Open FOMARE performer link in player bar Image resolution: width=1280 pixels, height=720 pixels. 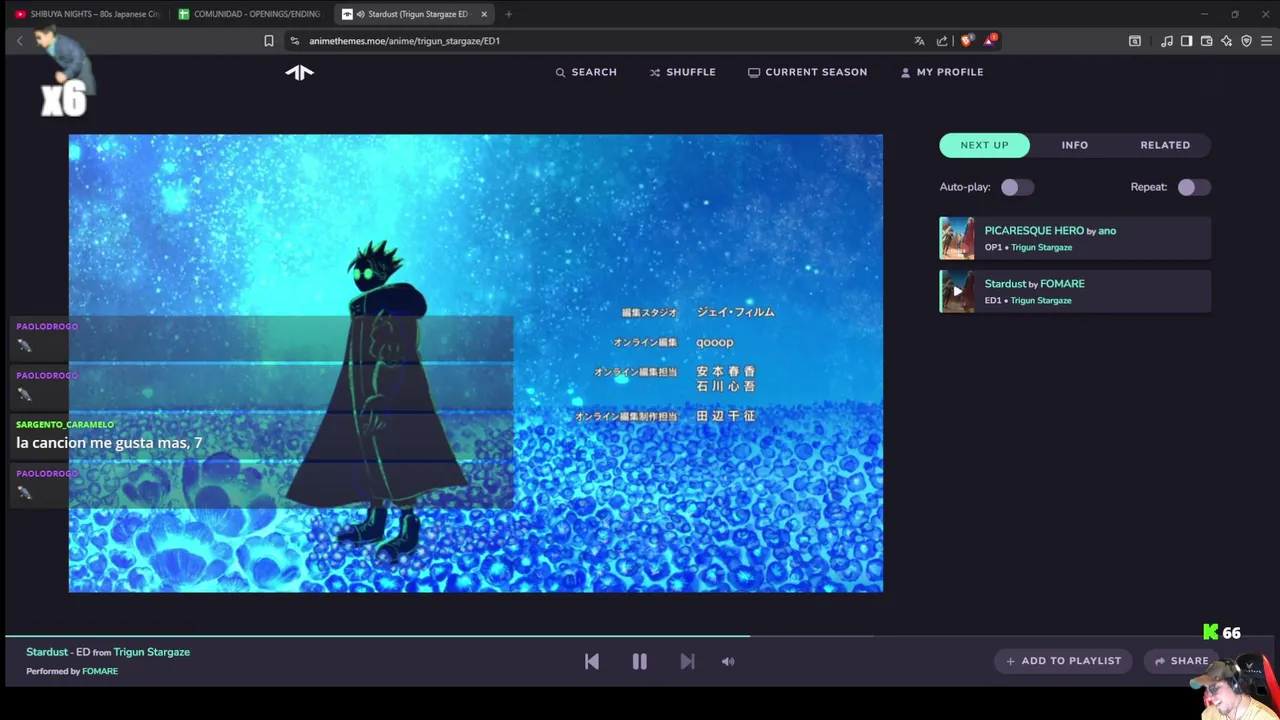tap(100, 671)
